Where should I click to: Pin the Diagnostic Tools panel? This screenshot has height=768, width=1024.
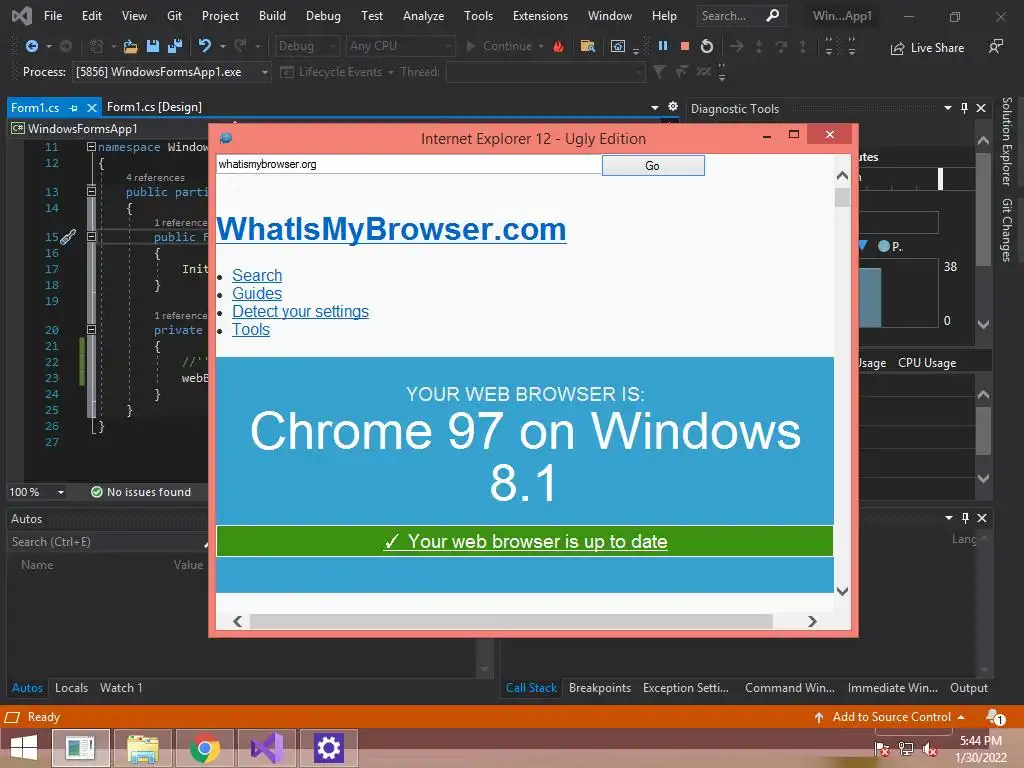(965, 108)
